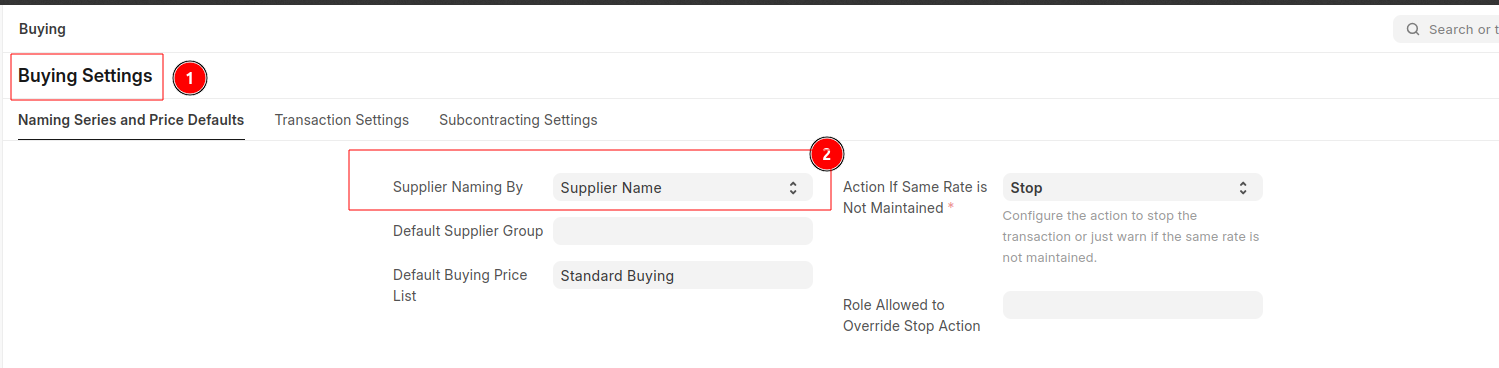Screen dimensions: 1499x368
Task: Click the search magnifier icon
Action: tap(1413, 29)
